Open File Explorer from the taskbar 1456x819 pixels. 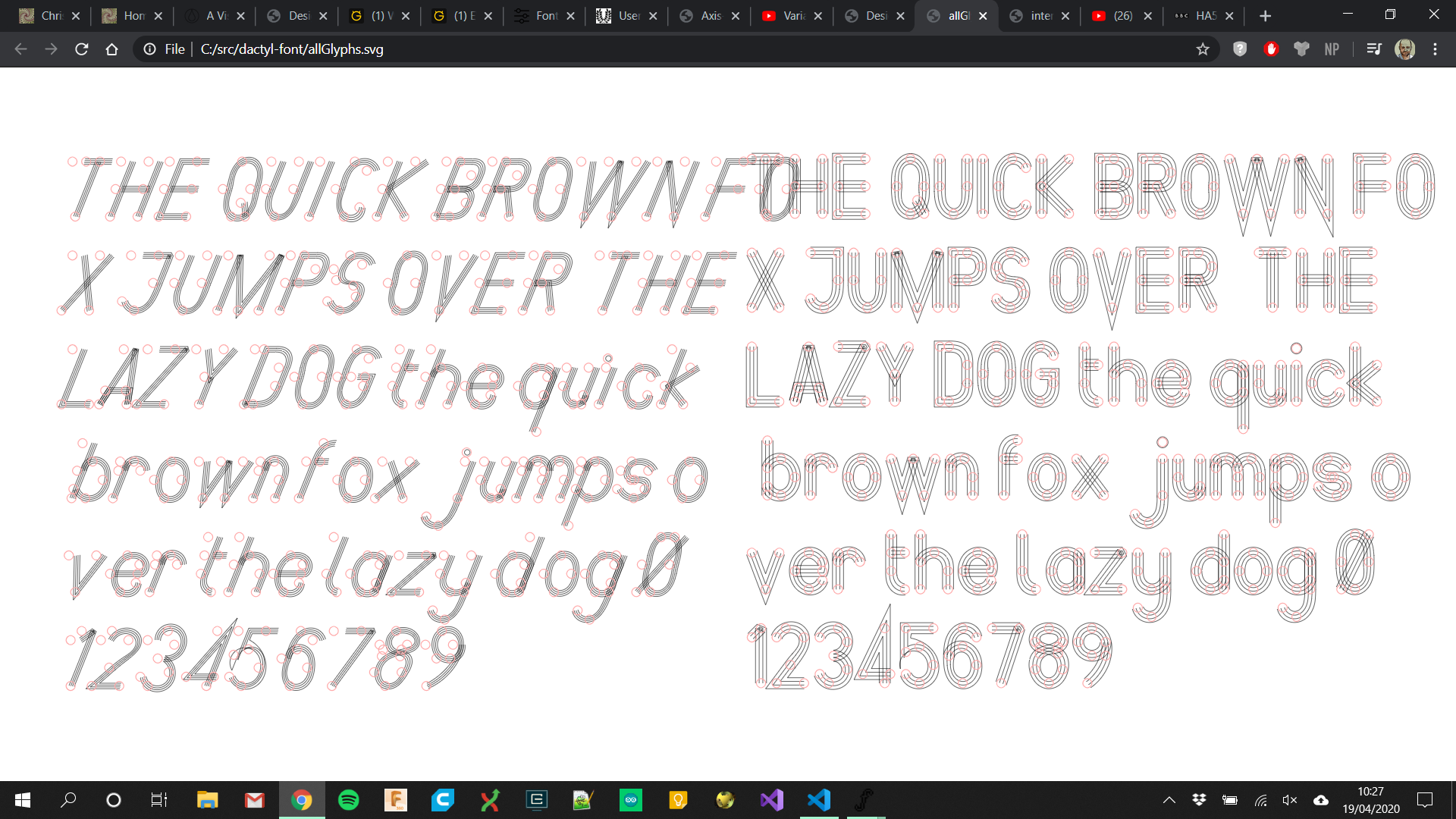click(x=207, y=800)
